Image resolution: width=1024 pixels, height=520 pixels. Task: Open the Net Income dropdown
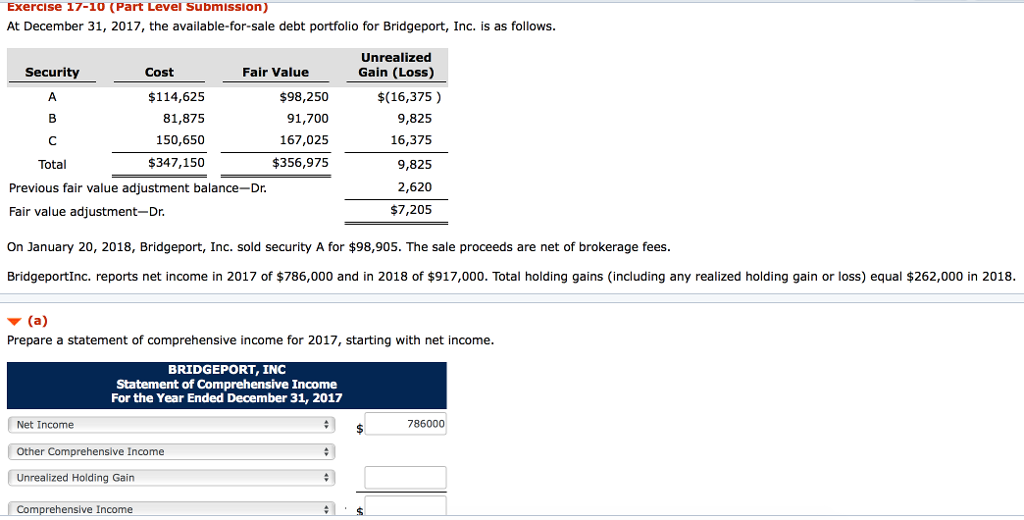[171, 425]
